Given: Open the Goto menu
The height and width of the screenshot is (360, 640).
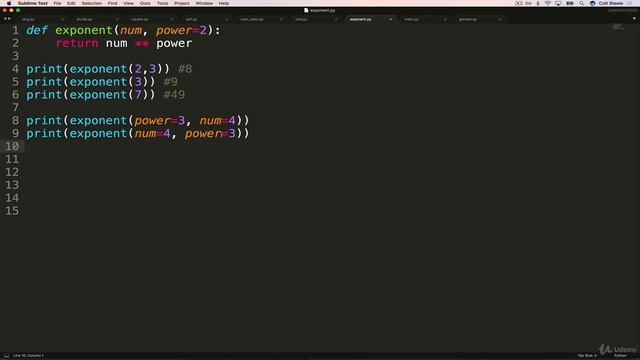Looking at the screenshot, I should point(145,3).
